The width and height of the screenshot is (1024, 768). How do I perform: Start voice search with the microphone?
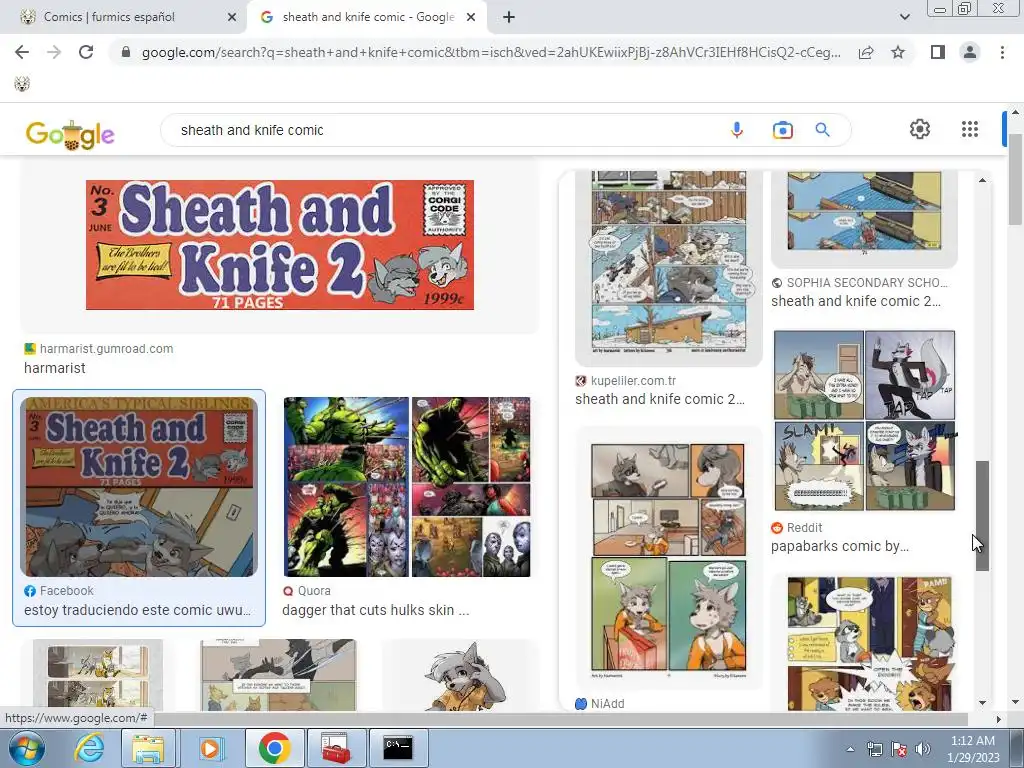click(x=737, y=130)
